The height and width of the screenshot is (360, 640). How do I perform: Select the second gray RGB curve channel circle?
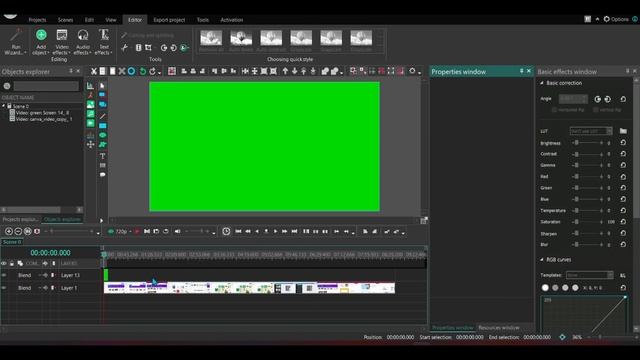pos(555,288)
